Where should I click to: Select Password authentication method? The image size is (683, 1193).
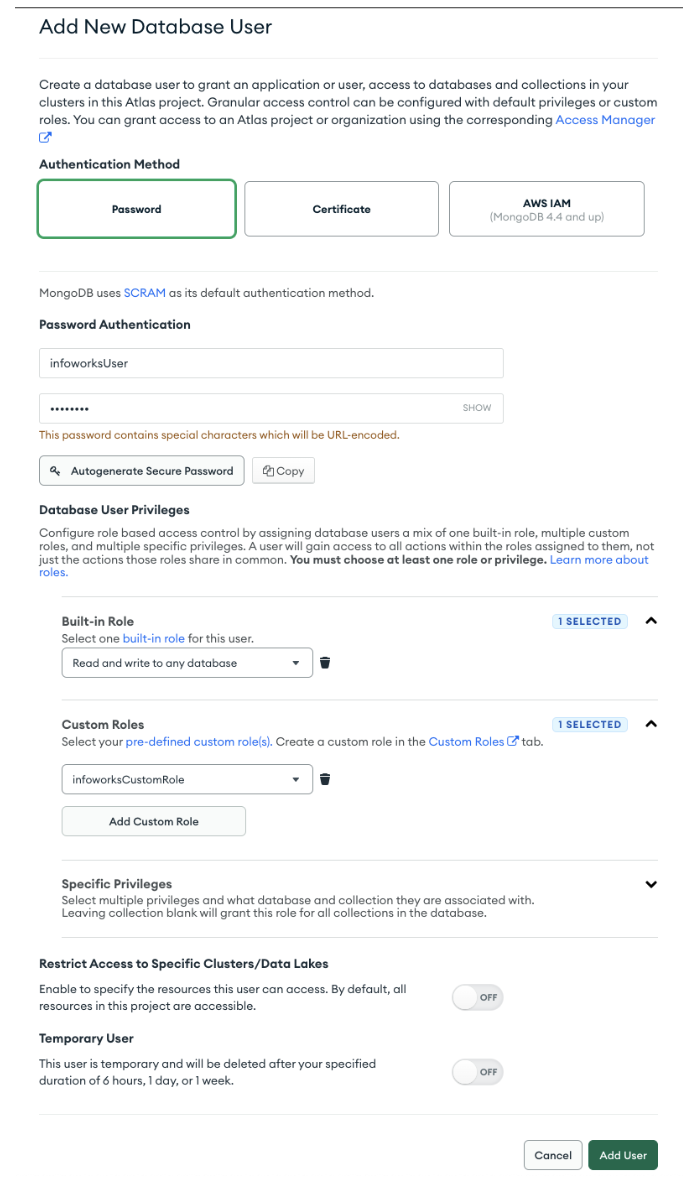(137, 209)
